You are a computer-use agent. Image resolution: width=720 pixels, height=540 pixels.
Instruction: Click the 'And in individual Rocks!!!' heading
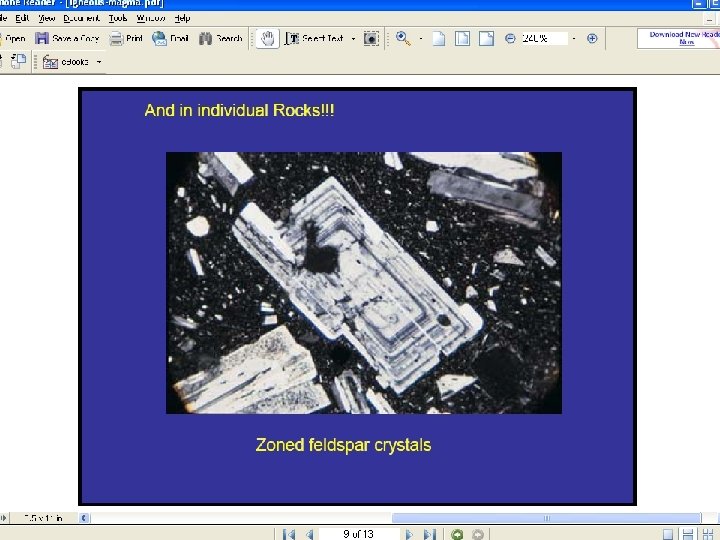pyautogui.click(x=239, y=110)
